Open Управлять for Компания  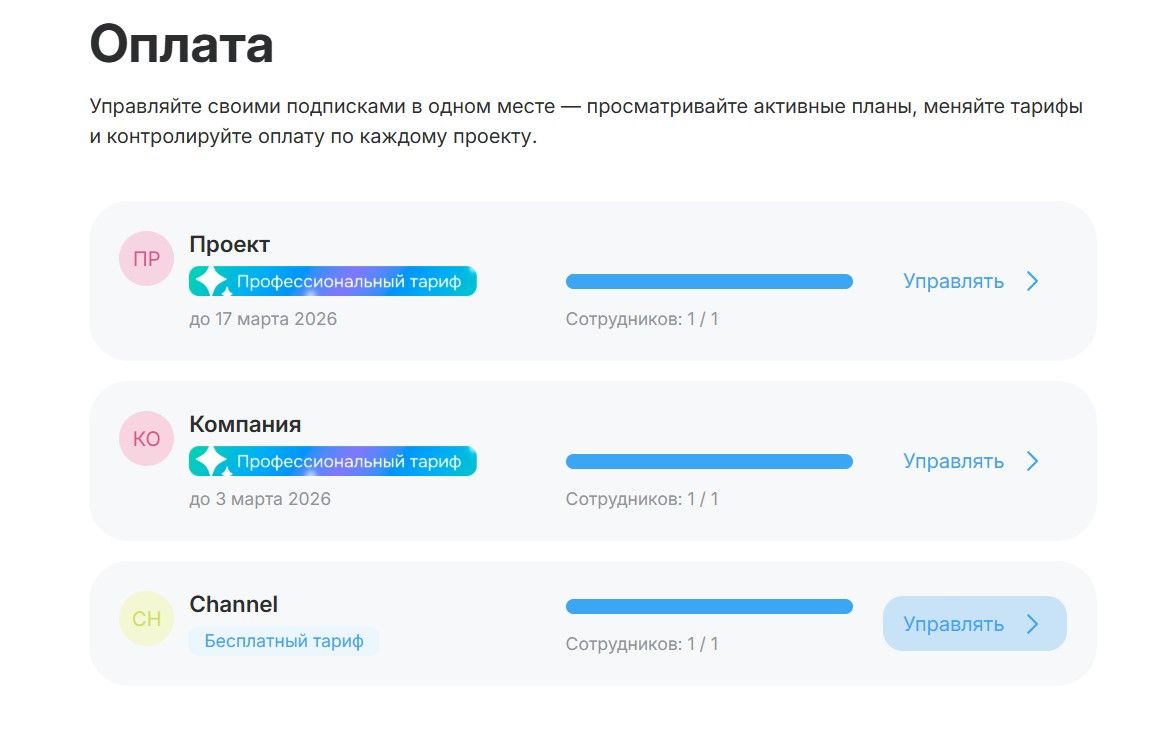(x=953, y=462)
